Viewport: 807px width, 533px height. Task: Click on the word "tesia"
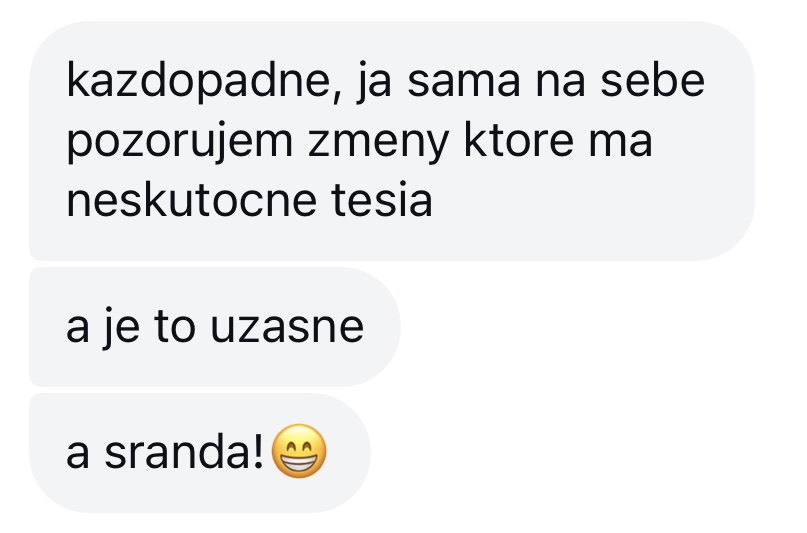[x=381, y=200]
